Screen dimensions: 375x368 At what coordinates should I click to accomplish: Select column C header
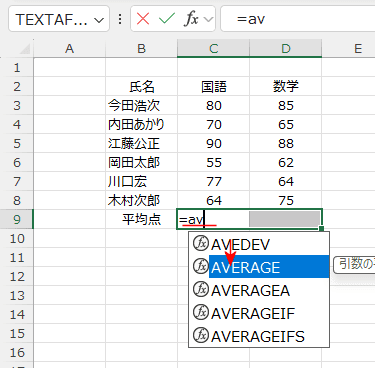[213, 49]
